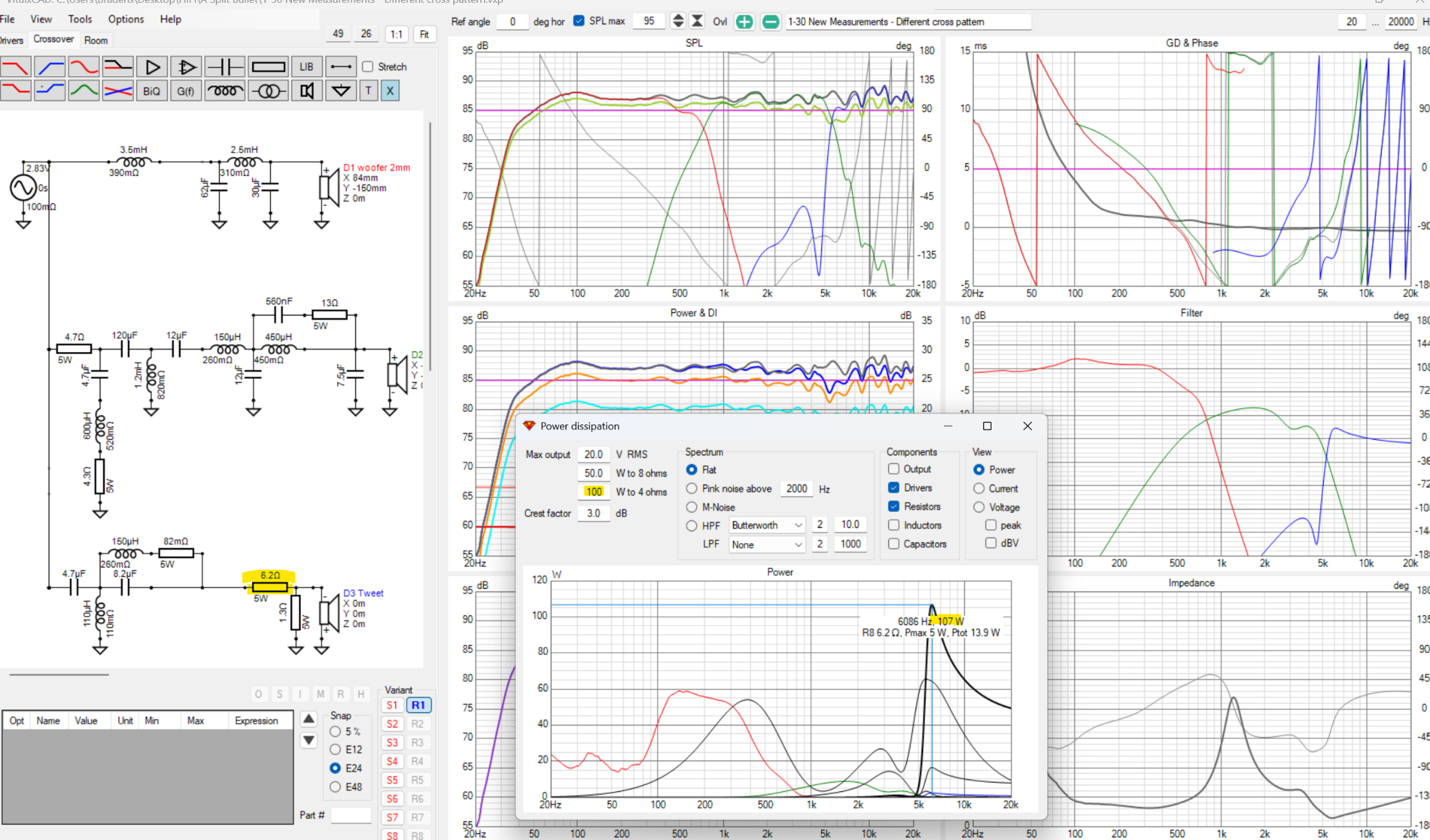Open the HPF Butterworth filter type dropdown
Viewport: 1430px width, 840px height.
(767, 525)
